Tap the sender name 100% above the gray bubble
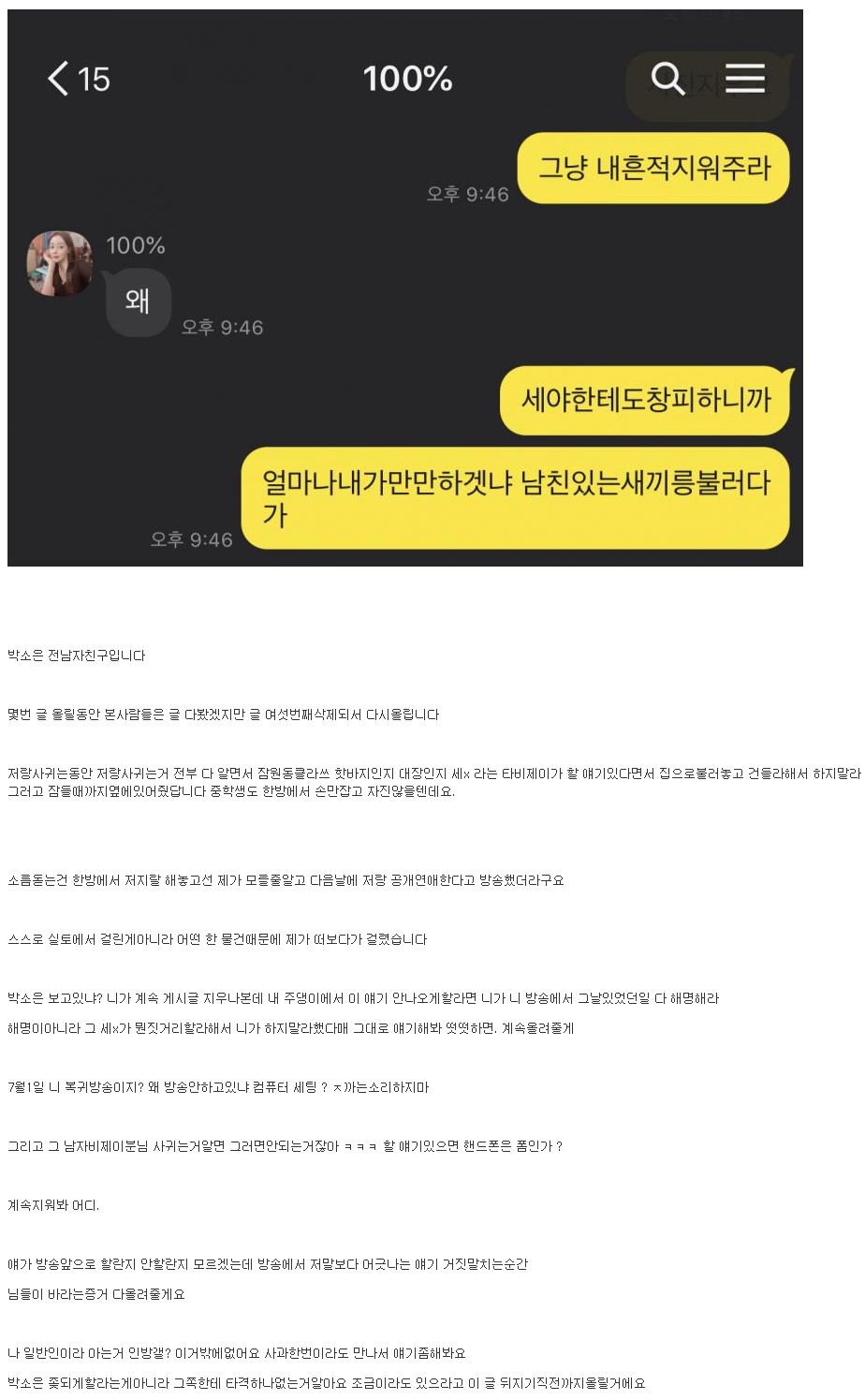Image resolution: width=865 pixels, height=1400 pixels. (136, 245)
